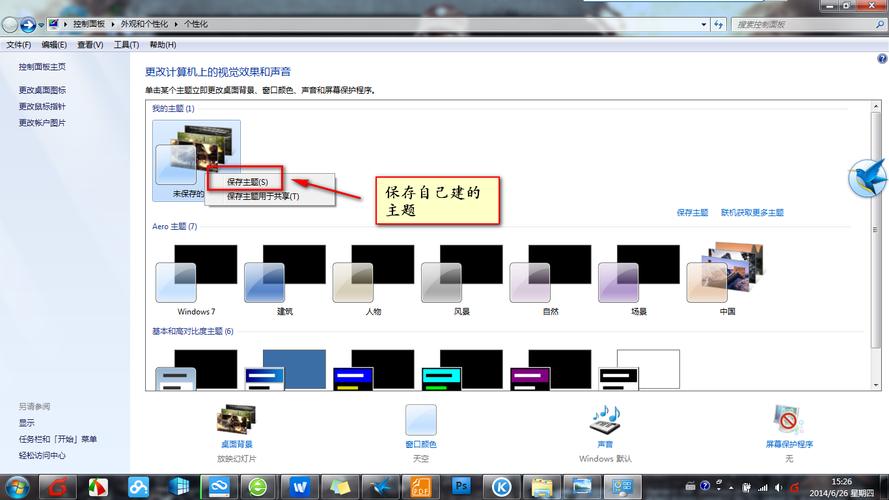Apply the 建筑 Aero theme
This screenshot has width=889, height=500.
[x=285, y=280]
